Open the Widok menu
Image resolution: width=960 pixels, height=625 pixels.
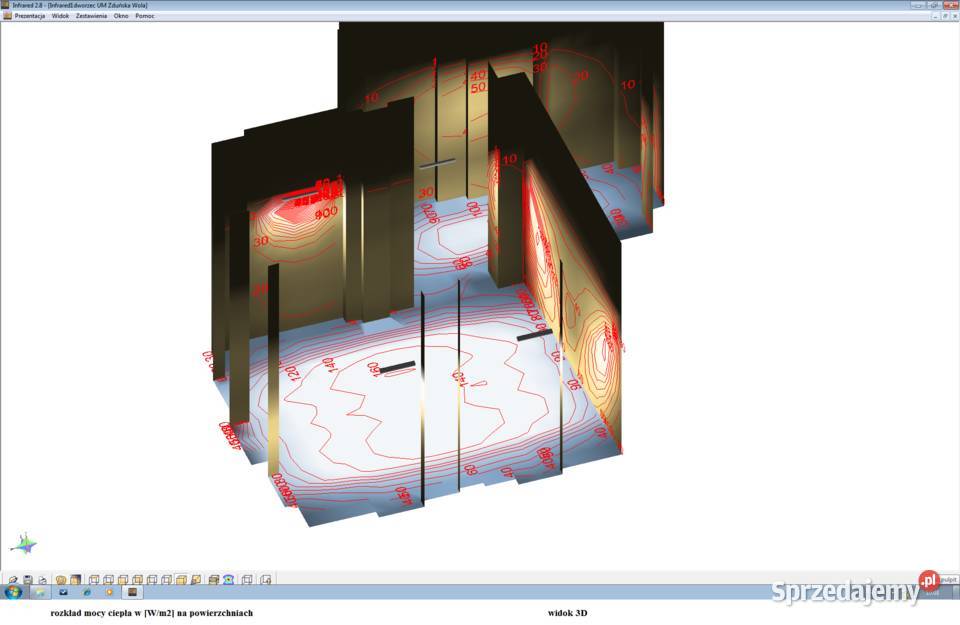pos(61,16)
